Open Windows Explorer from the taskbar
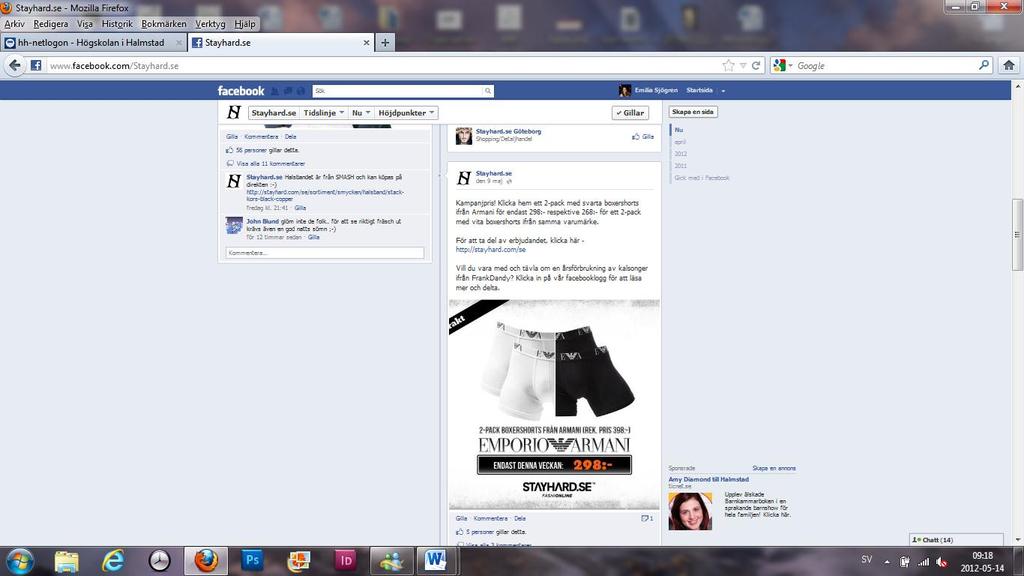The width and height of the screenshot is (1024, 576). pyautogui.click(x=67, y=561)
